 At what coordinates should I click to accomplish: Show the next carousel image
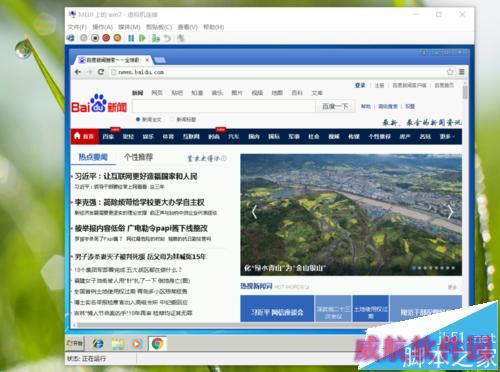[x=450, y=211]
